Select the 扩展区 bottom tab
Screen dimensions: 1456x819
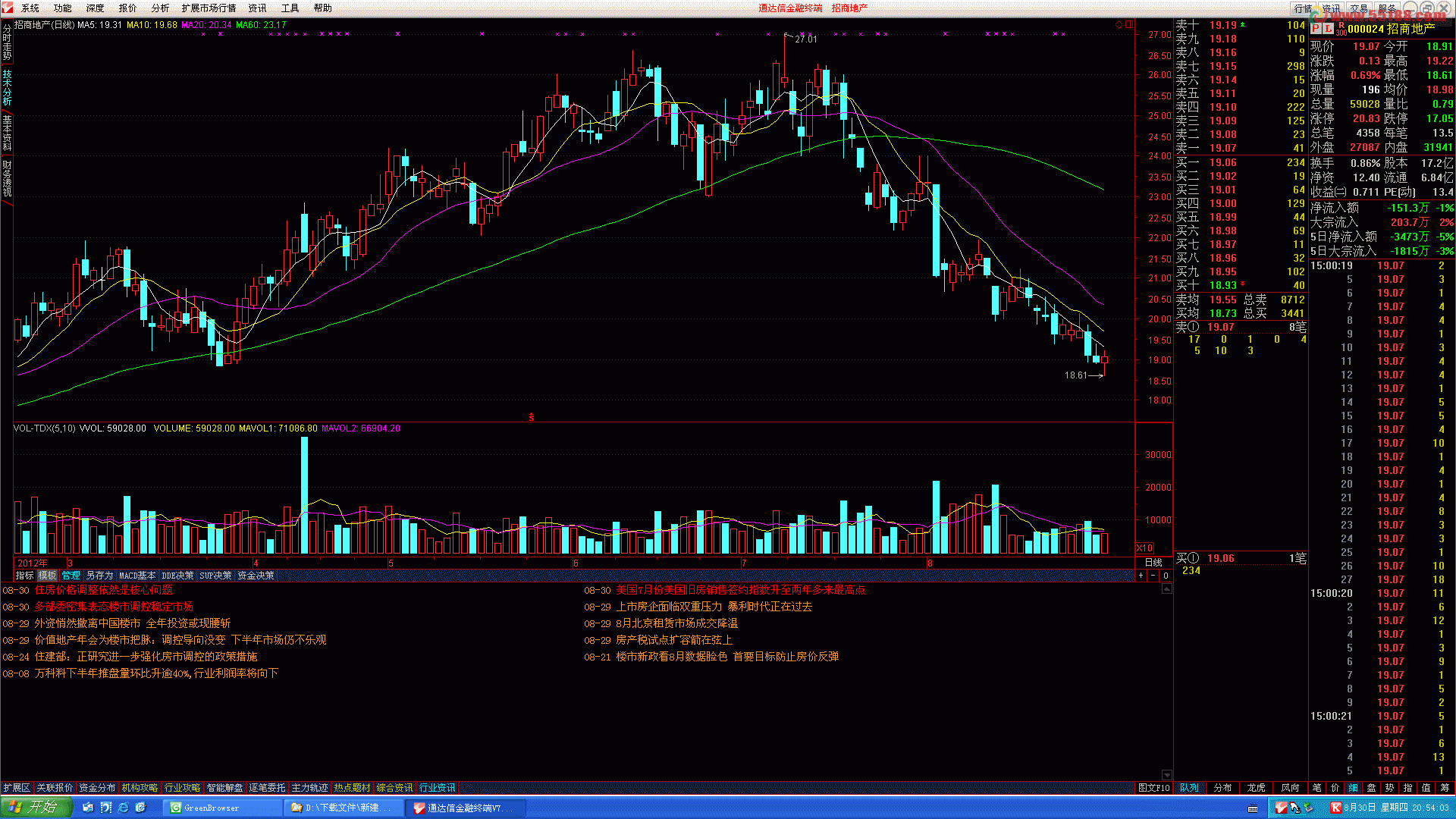(16, 788)
